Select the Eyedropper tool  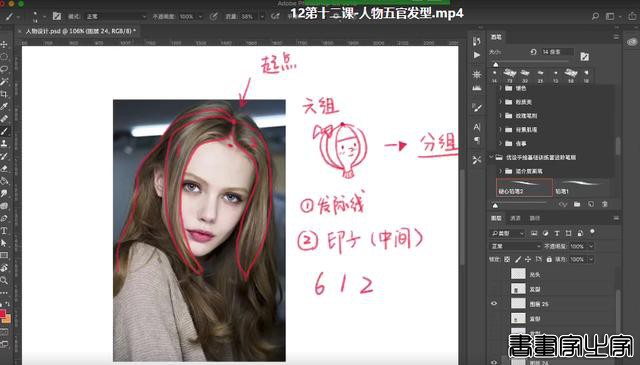(4, 107)
